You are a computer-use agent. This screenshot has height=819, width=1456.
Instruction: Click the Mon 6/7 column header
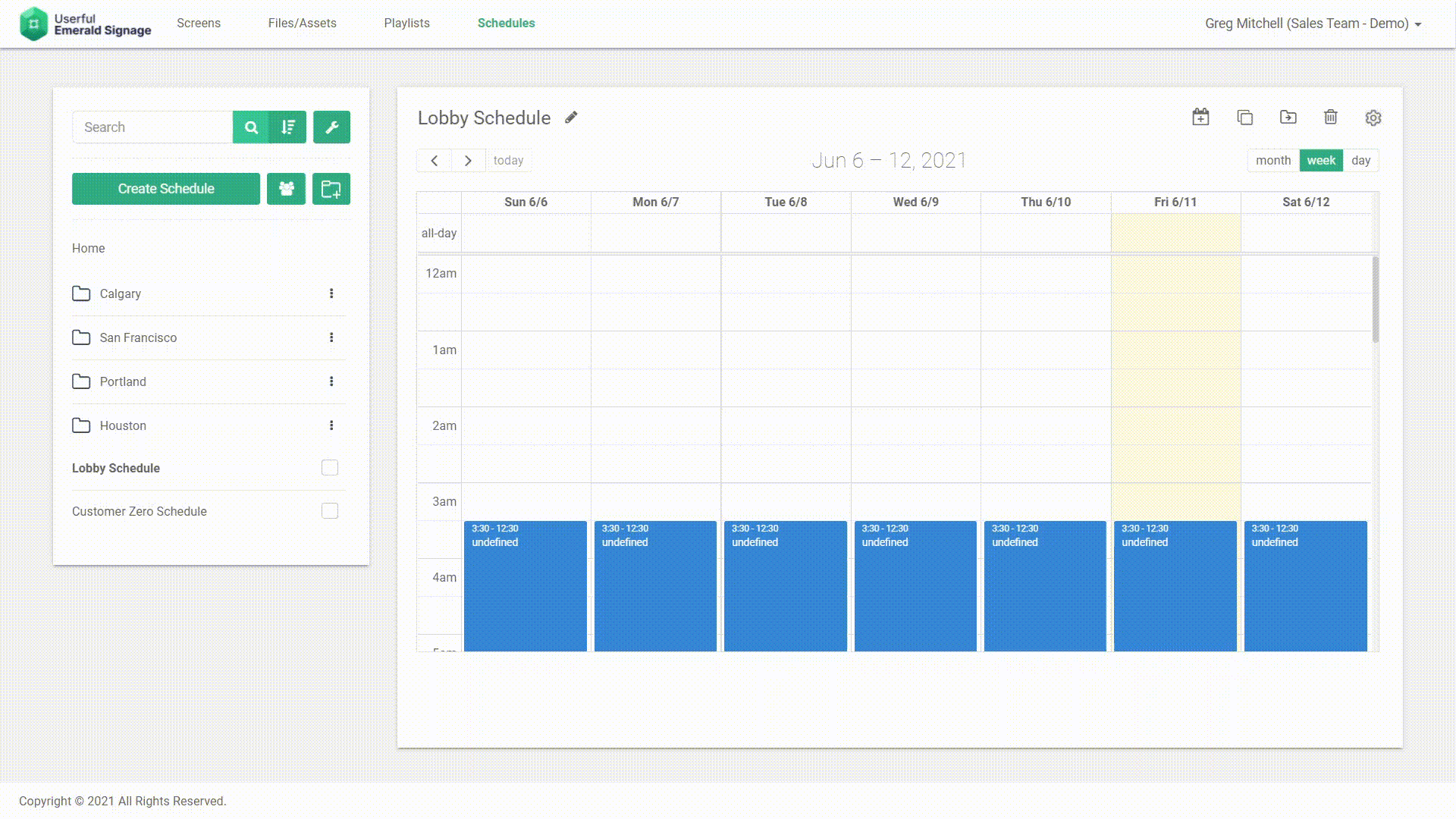tap(655, 202)
